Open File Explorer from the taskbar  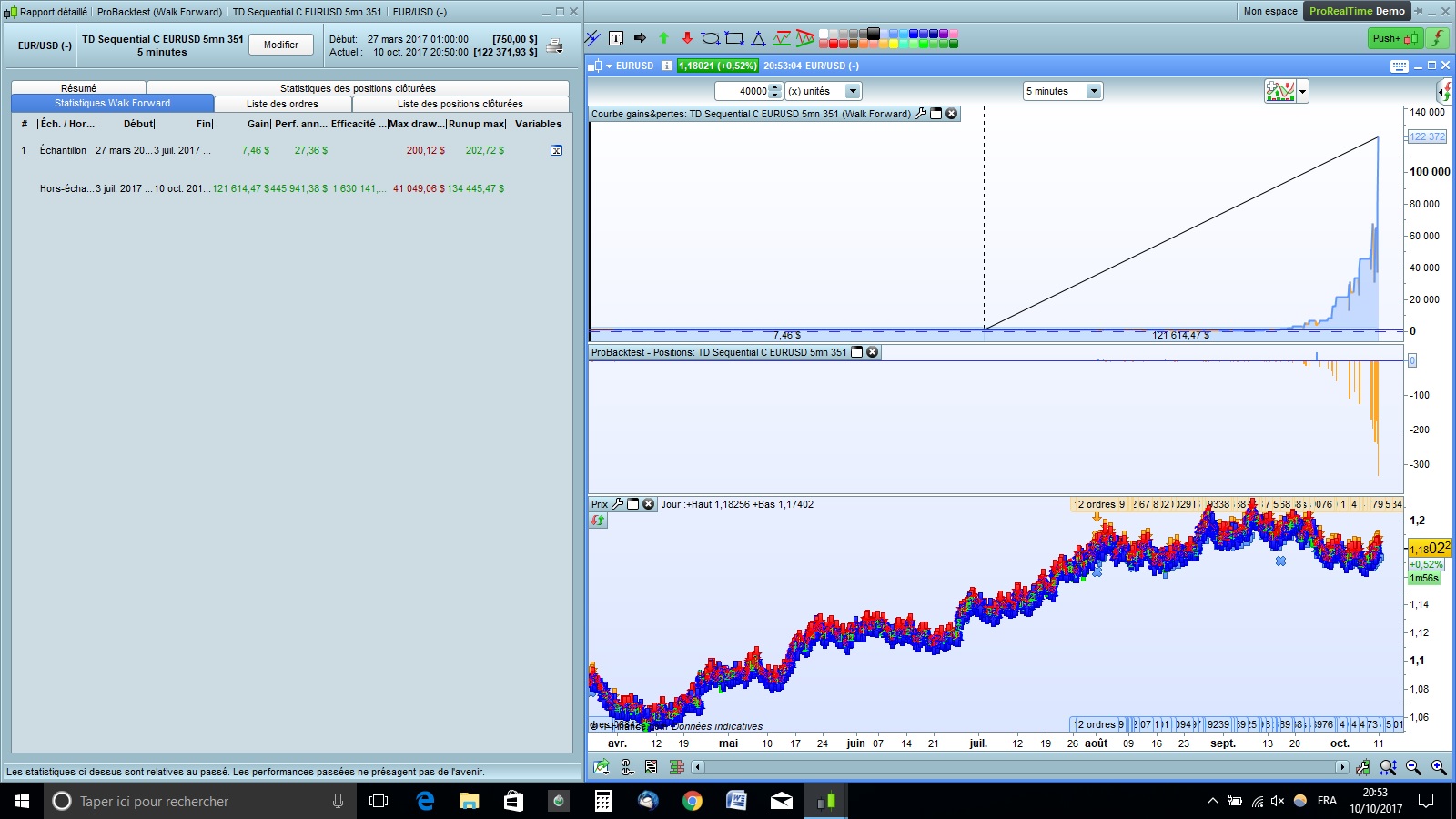[x=469, y=801]
